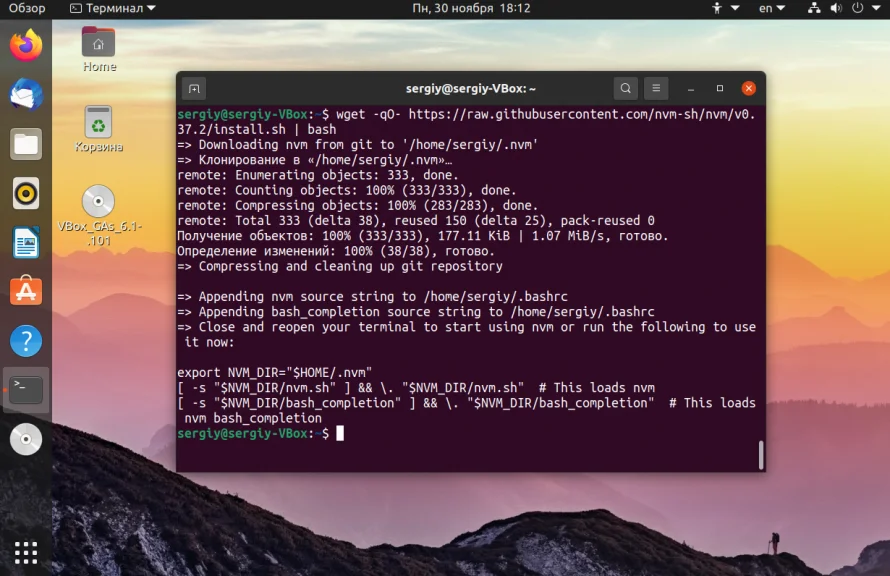Open the Files manager in dock
Image resolution: width=890 pixels, height=576 pixels.
(x=26, y=144)
